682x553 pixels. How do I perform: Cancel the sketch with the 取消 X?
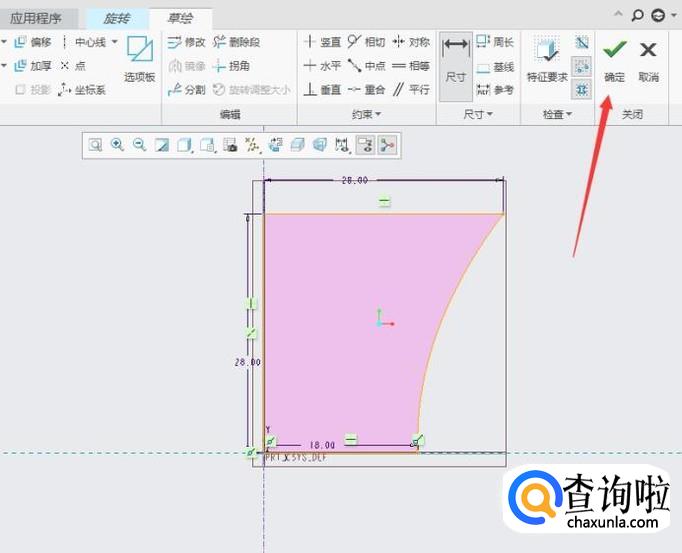tap(649, 60)
